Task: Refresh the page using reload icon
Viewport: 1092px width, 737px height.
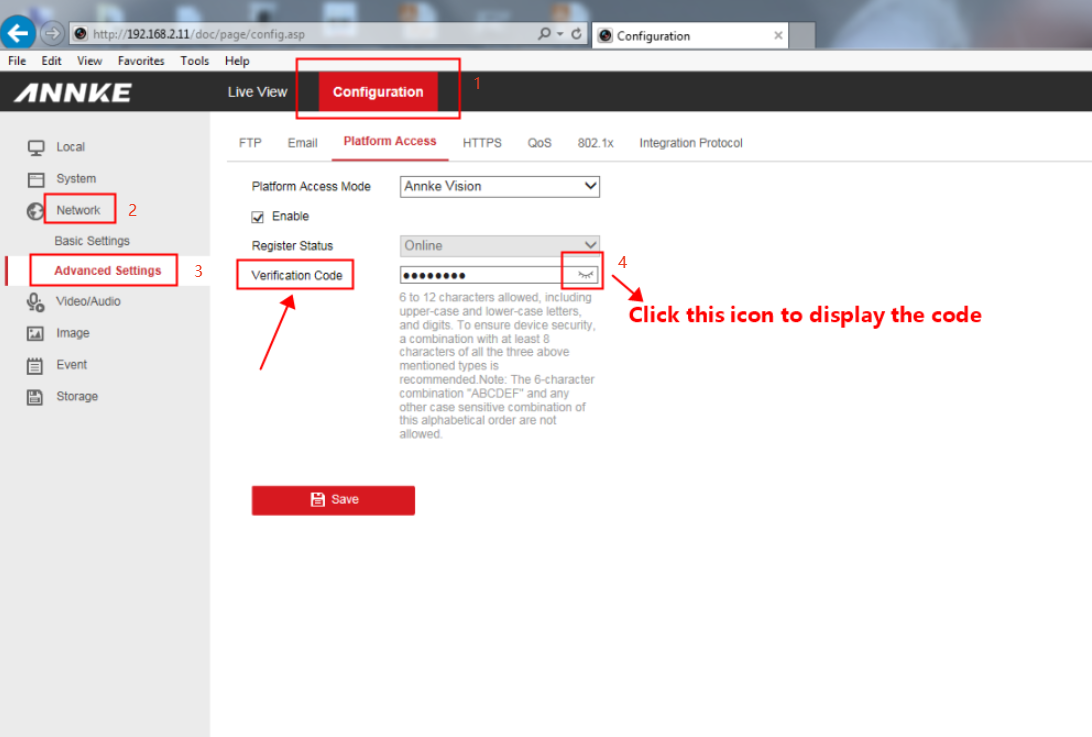Action: pos(577,34)
